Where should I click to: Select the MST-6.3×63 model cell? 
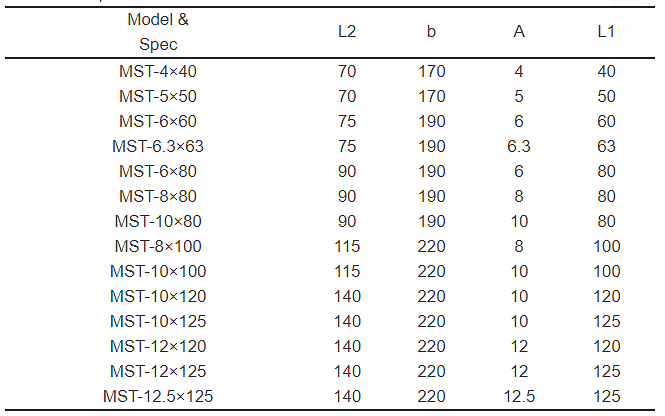158,147
